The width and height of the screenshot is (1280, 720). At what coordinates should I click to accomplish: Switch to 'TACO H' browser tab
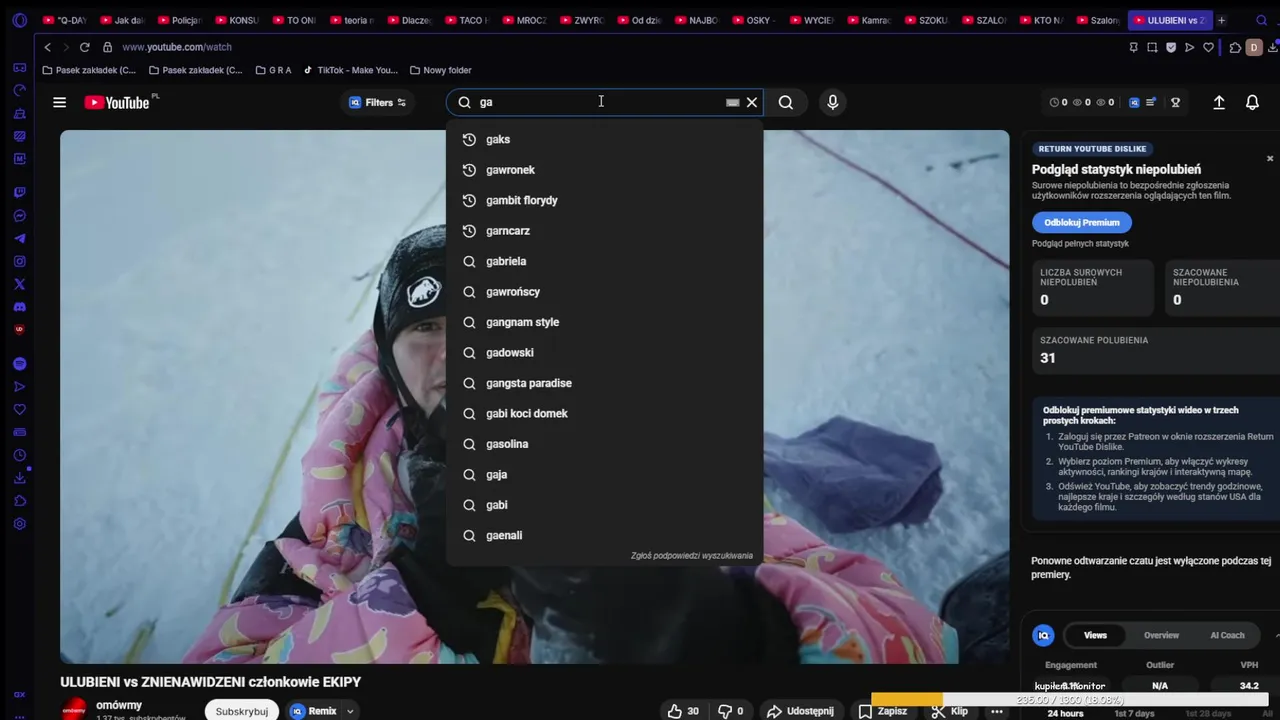coord(467,20)
